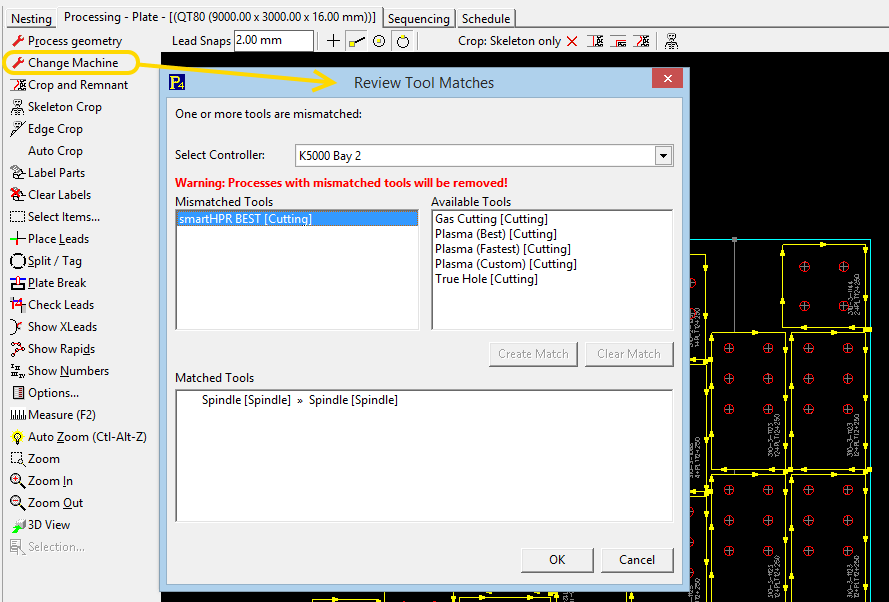This screenshot has height=602, width=889.
Task: Click the Process geometry wrench icon
Action: (18, 41)
